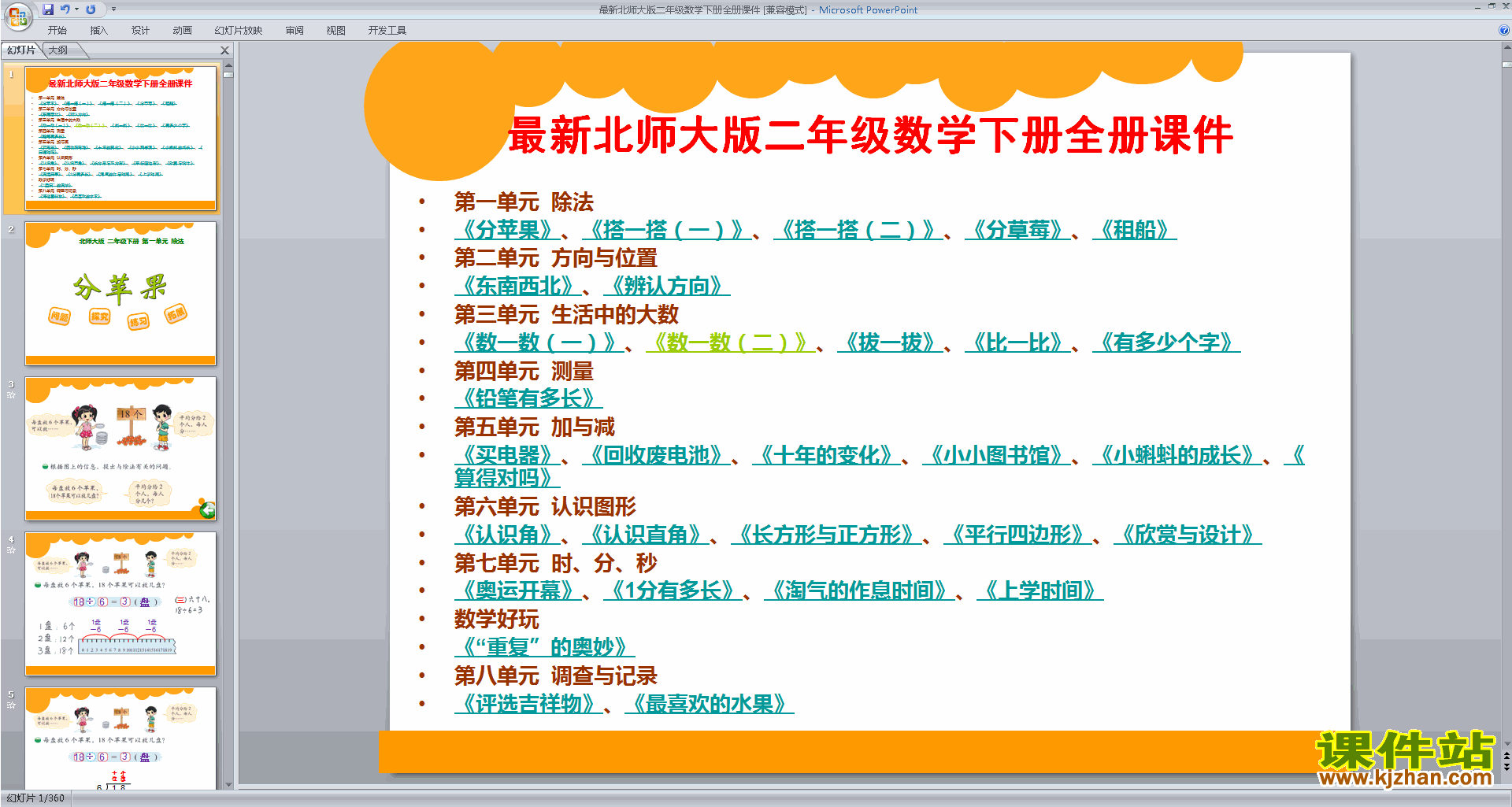Open the 《拨一拨》 hyperlink
This screenshot has width=1512, height=807.
click(x=890, y=342)
